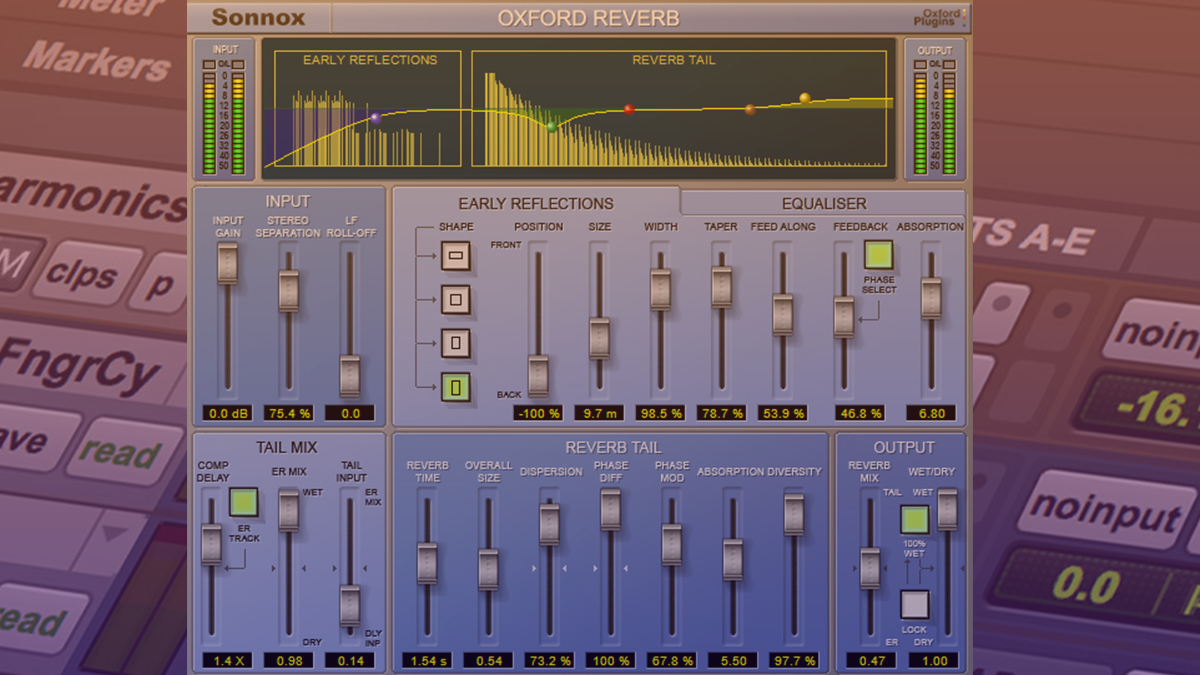1200x675 pixels.
Task: Click the Absorption fader in Reverb Tail
Action: coord(732,559)
